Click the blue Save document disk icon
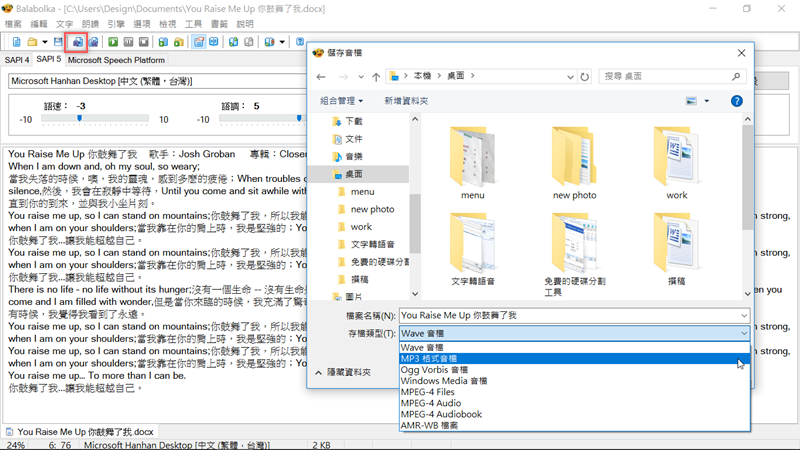 tap(58, 42)
